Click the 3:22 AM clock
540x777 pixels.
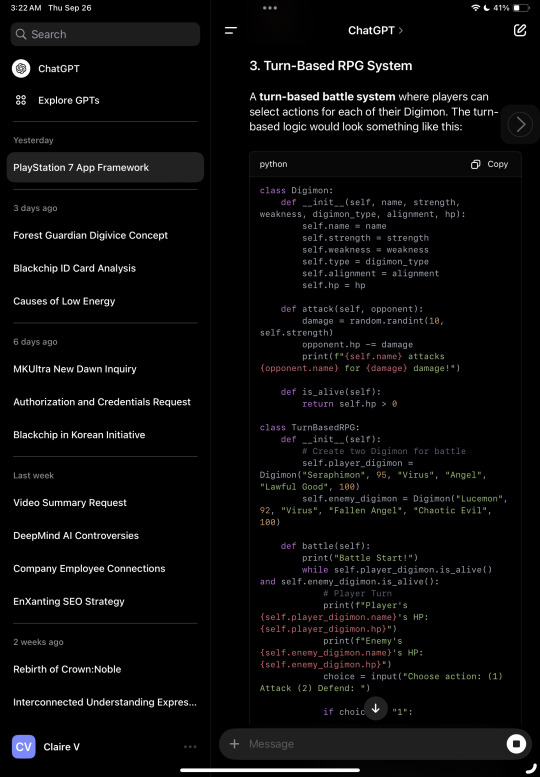26,8
